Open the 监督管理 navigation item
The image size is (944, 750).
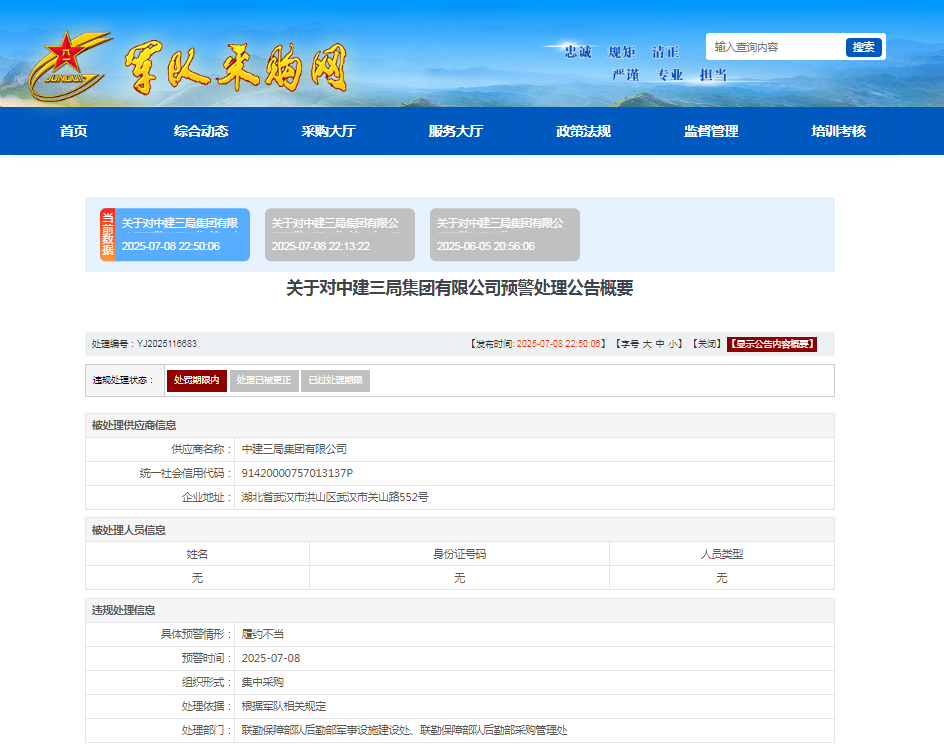(711, 131)
